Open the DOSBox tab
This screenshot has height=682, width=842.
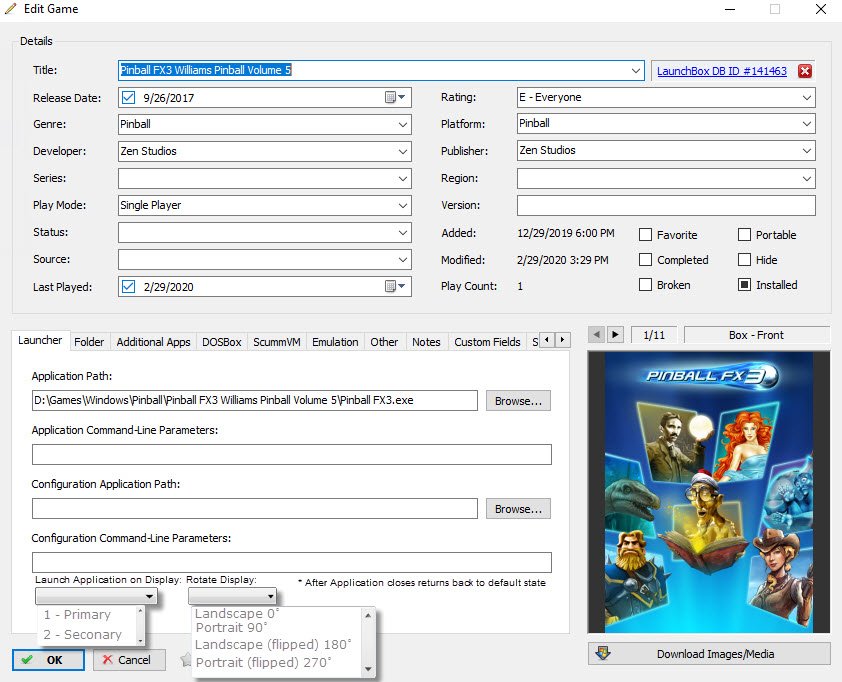pos(222,342)
